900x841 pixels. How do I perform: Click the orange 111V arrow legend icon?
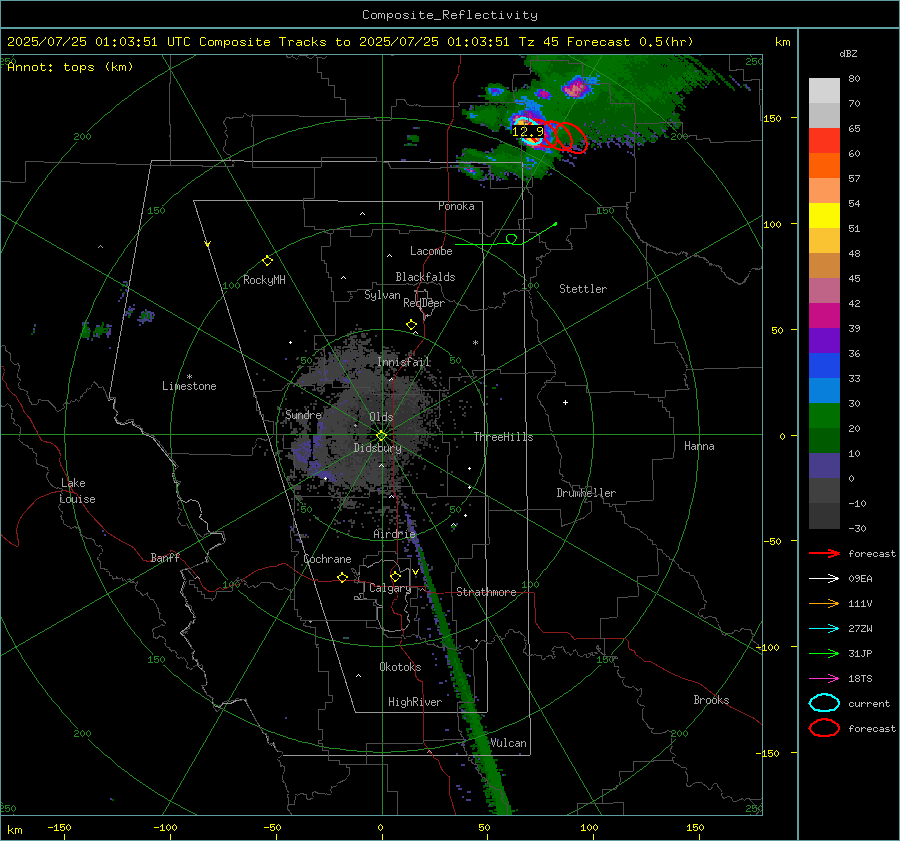coord(824,603)
